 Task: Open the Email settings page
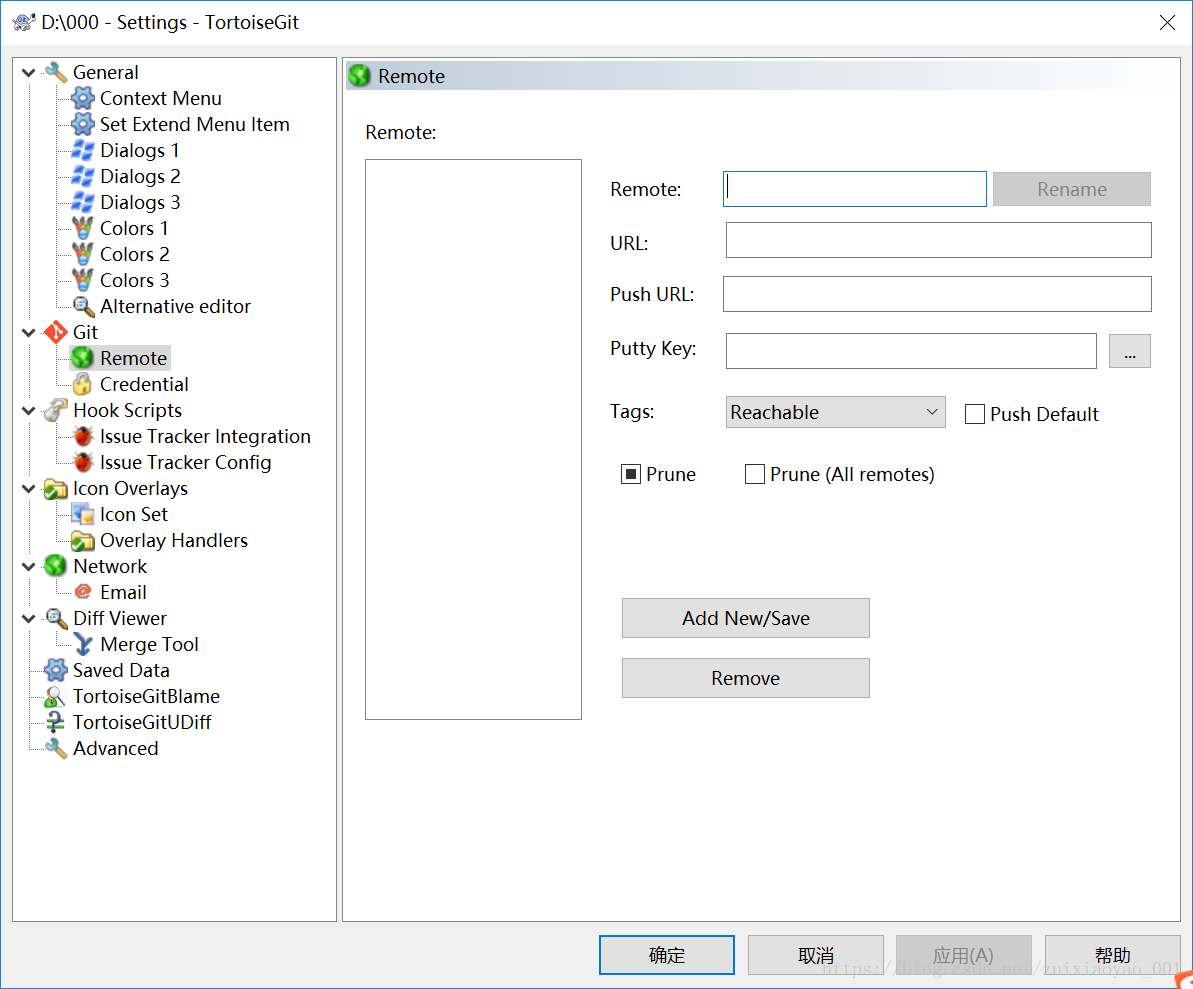click(x=123, y=592)
